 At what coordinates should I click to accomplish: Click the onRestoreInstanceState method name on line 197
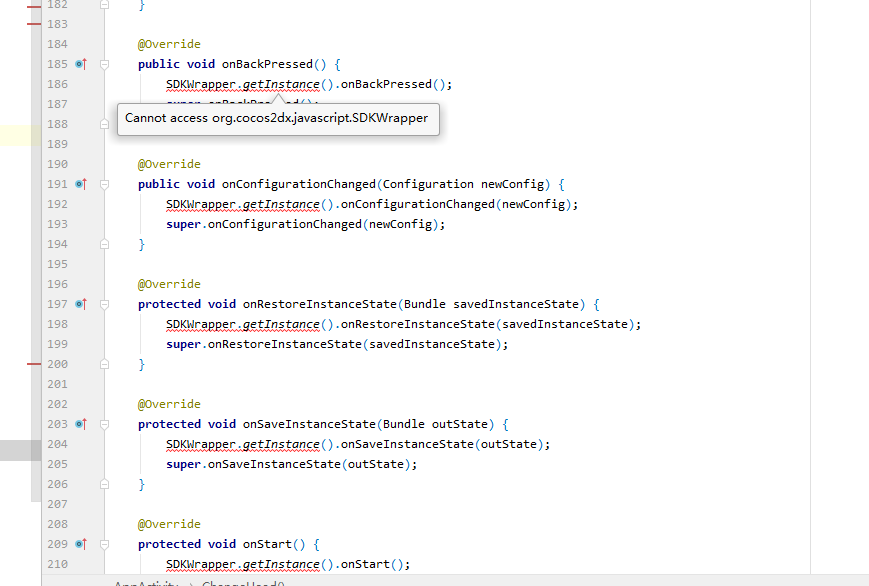coord(320,304)
